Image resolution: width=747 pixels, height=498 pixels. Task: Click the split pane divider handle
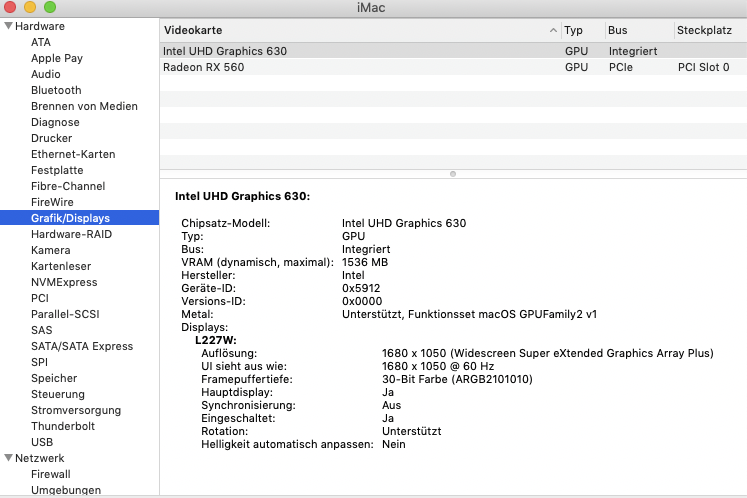pyautogui.click(x=453, y=173)
